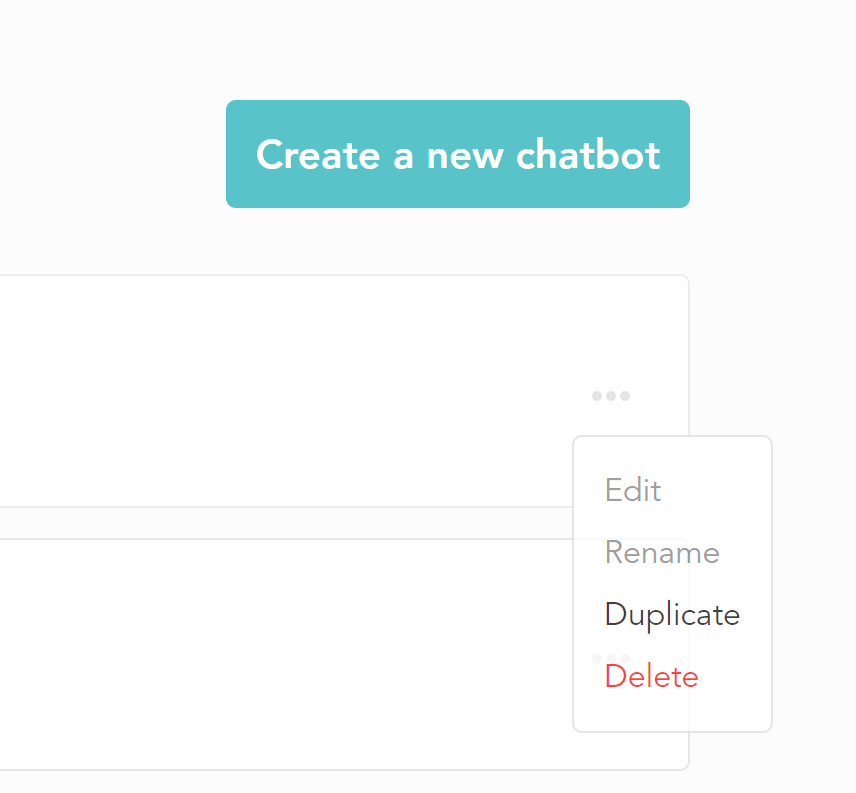Click the blank area of the lower card
The width and height of the screenshot is (856, 793).
pyautogui.click(x=284, y=654)
